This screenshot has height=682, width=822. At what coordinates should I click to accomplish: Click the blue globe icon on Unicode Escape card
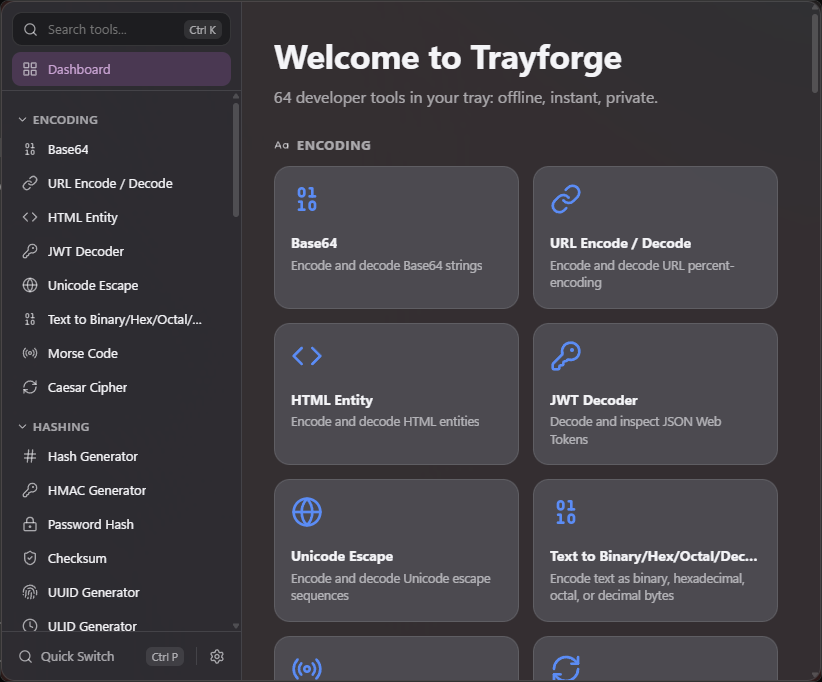pyautogui.click(x=307, y=512)
